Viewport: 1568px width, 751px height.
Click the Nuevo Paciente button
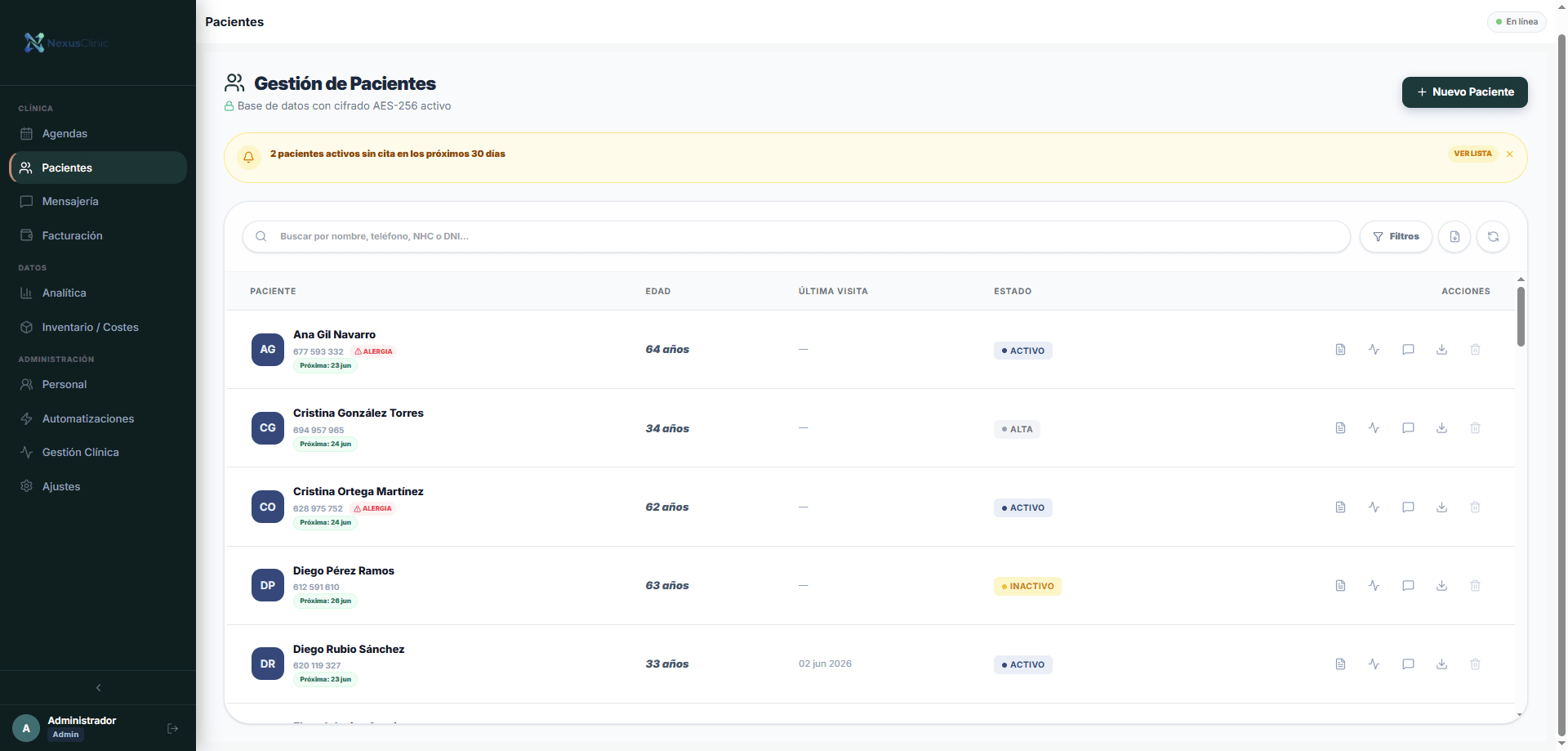pos(1465,92)
